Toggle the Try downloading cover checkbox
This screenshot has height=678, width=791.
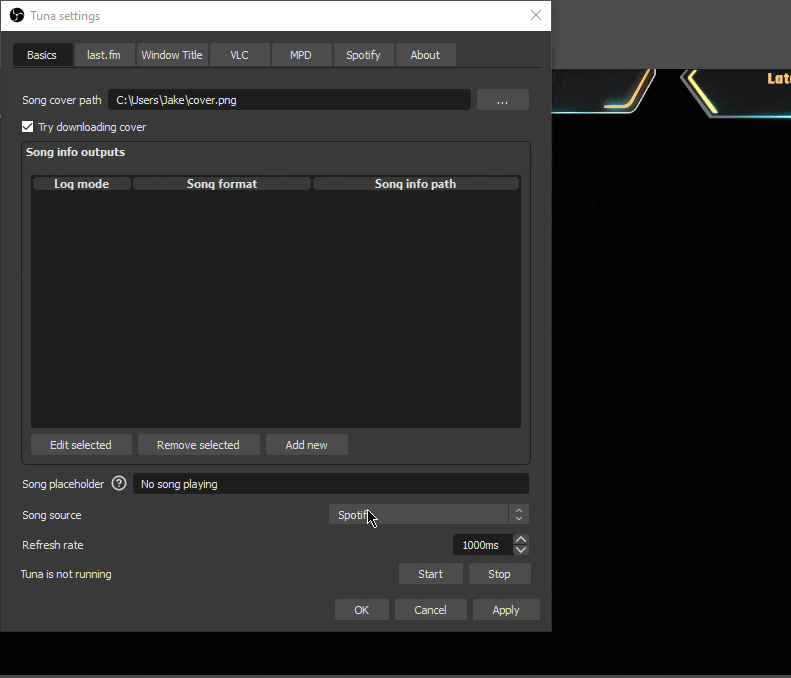pos(27,127)
